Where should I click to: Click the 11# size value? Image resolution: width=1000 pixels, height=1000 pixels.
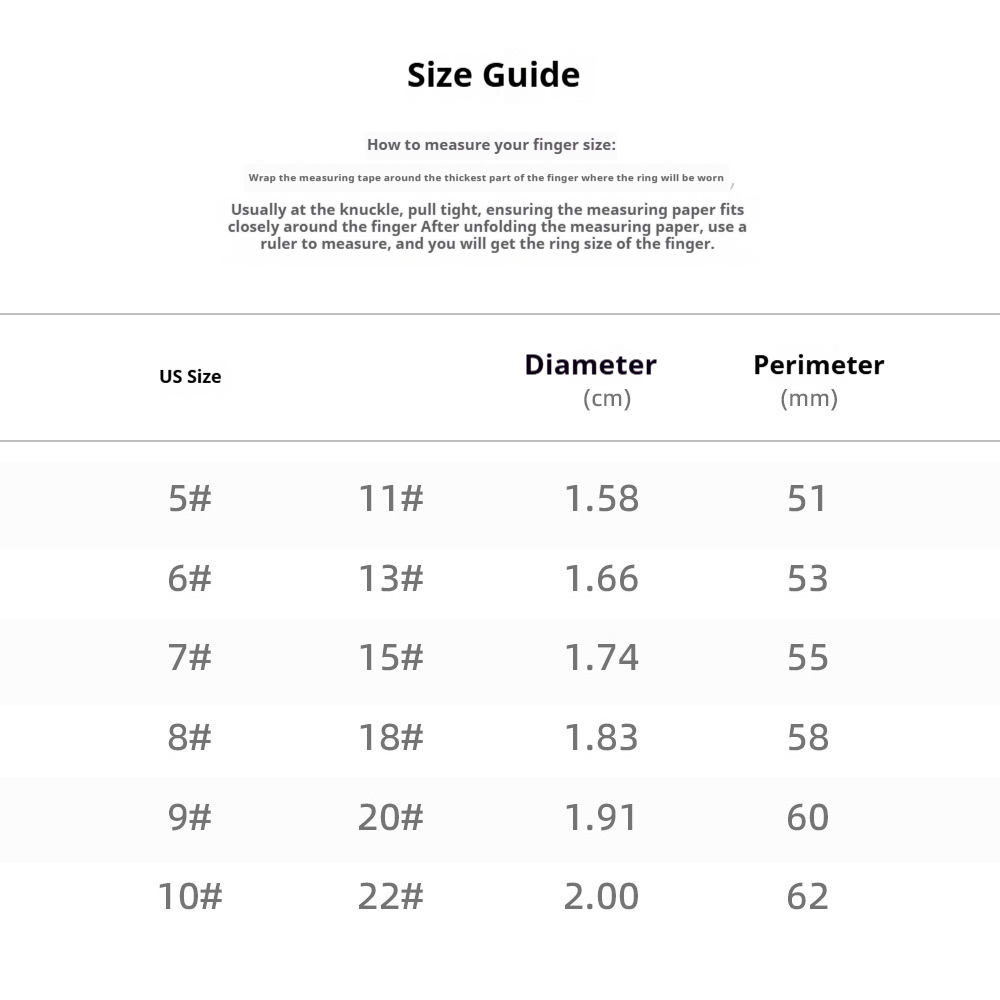coord(391,498)
